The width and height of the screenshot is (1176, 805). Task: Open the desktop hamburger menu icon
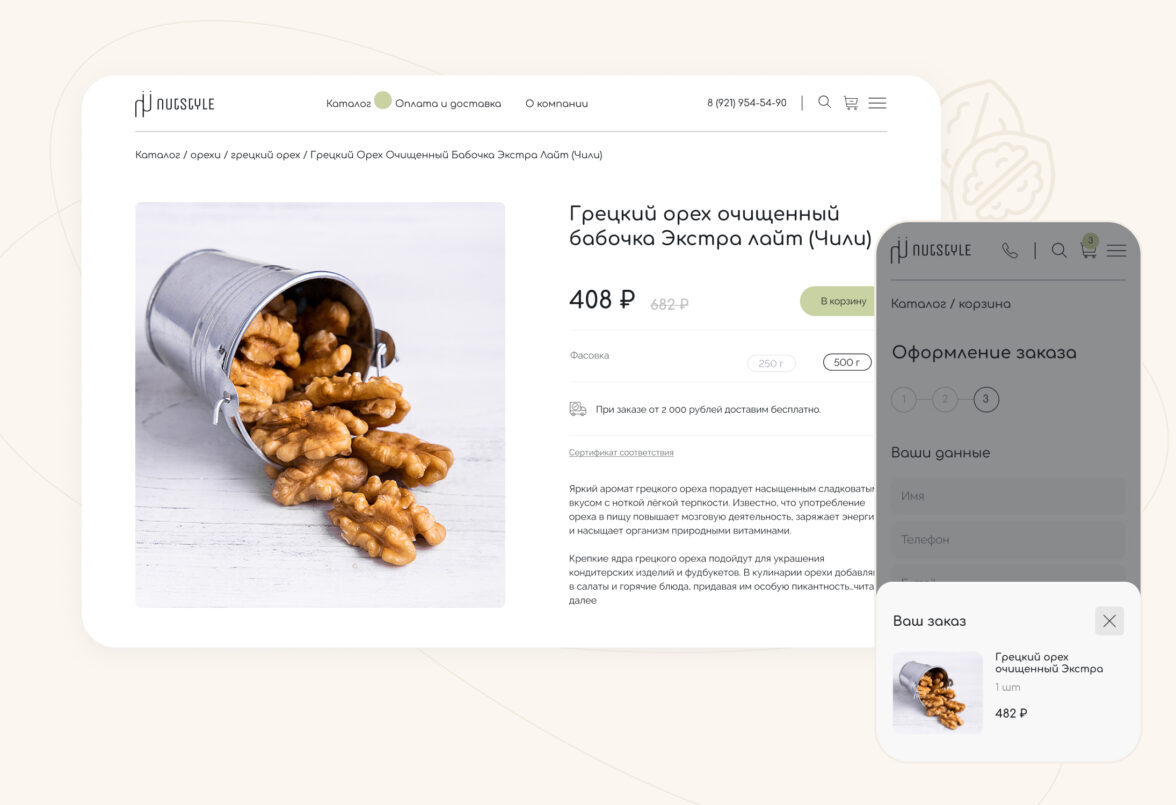pos(878,103)
